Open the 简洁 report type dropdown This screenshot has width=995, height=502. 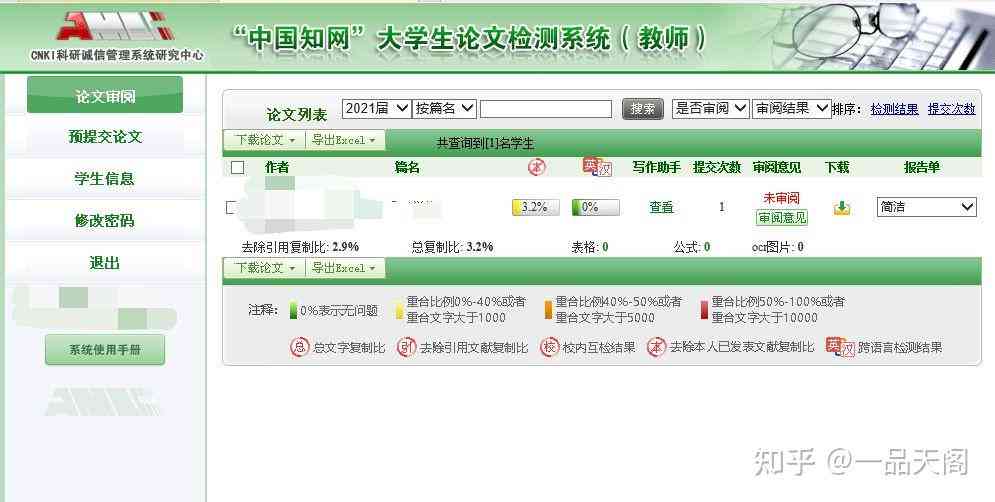point(926,207)
